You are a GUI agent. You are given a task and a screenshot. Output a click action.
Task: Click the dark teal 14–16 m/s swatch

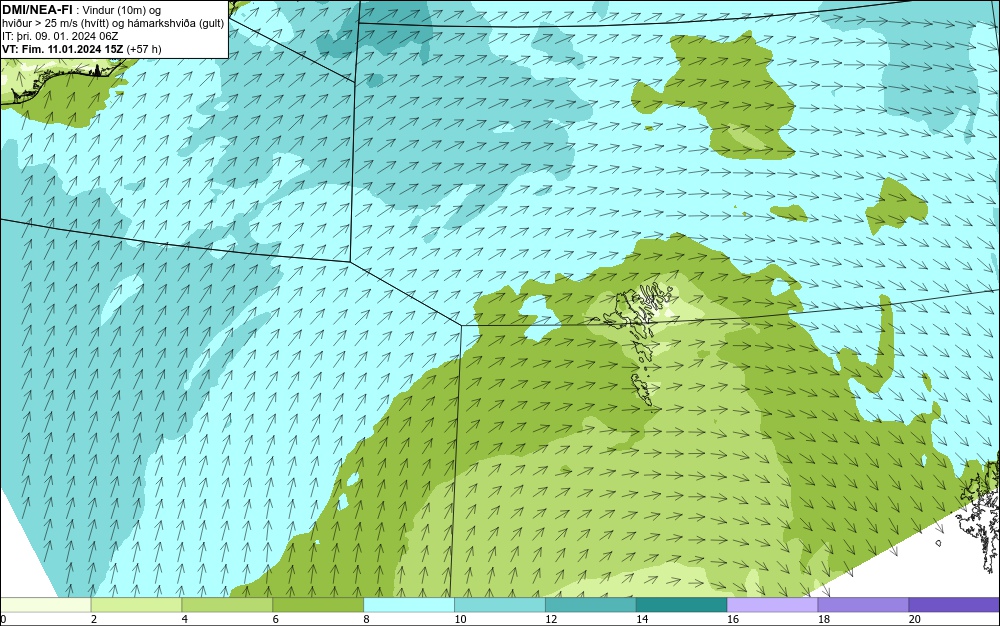681,604
